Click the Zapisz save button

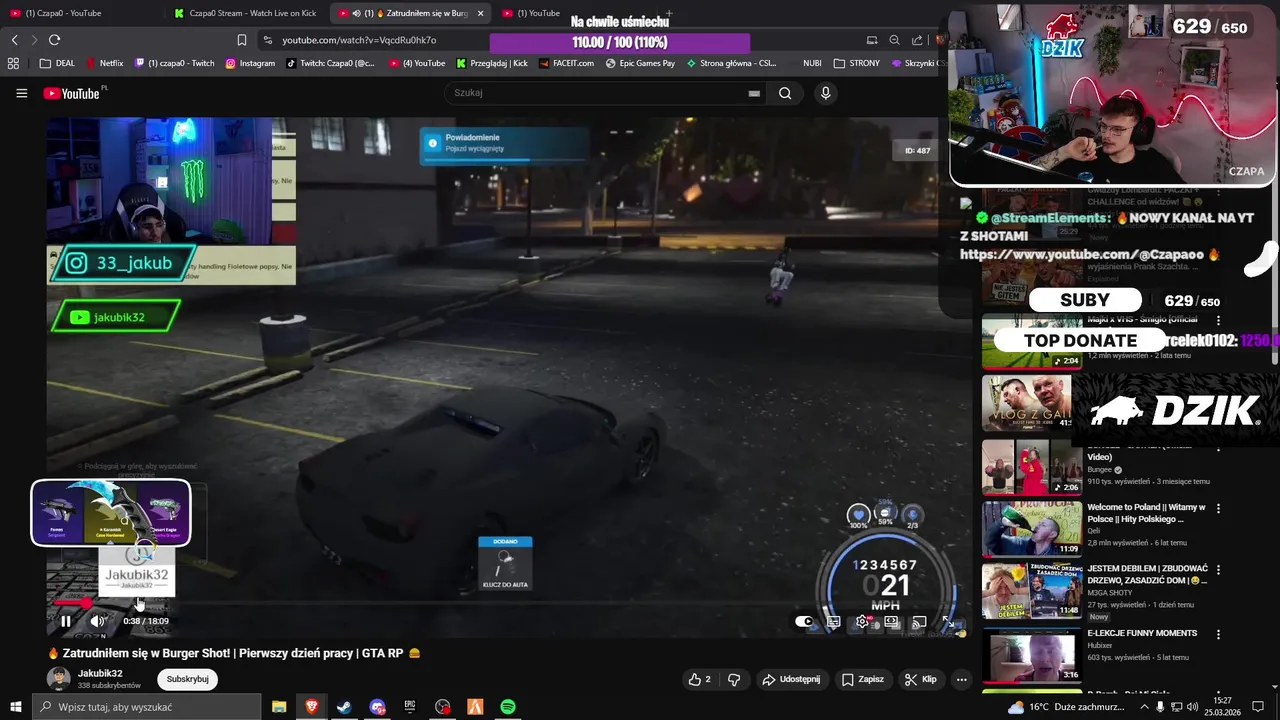click(863, 679)
